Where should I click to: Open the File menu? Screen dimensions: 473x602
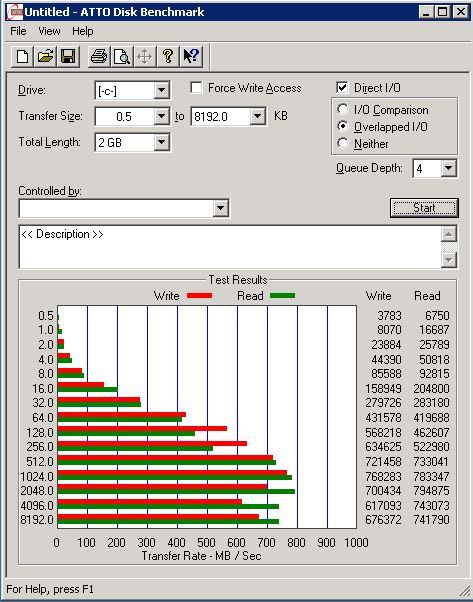click(x=18, y=31)
